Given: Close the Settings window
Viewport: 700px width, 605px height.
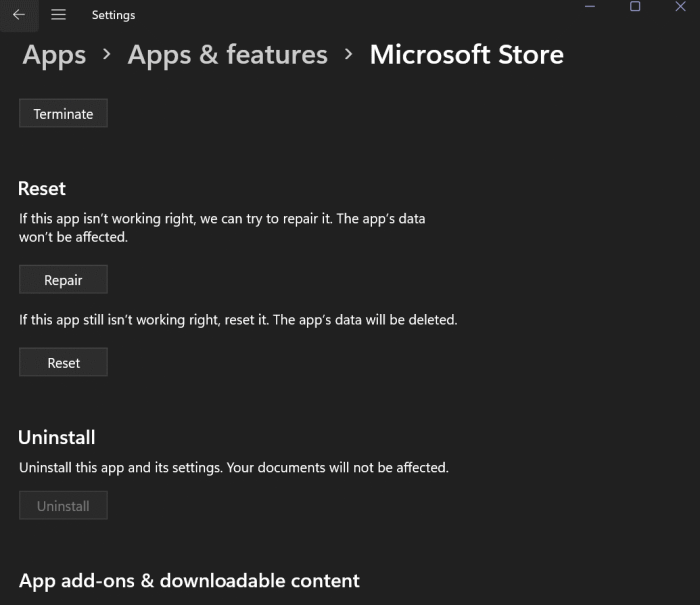Looking at the screenshot, I should tap(680, 7).
